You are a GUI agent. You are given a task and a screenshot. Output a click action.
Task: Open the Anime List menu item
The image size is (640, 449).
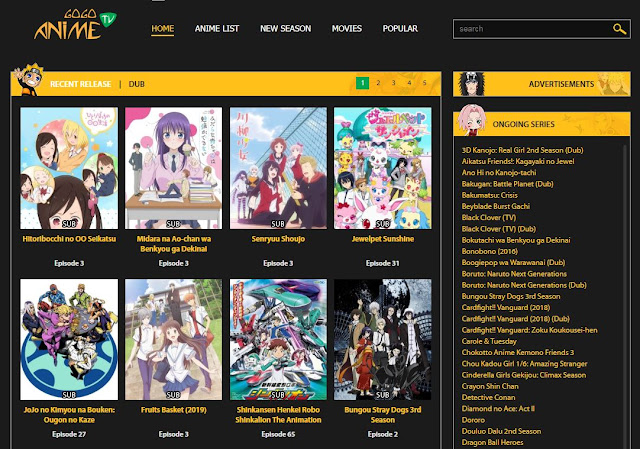click(x=217, y=29)
